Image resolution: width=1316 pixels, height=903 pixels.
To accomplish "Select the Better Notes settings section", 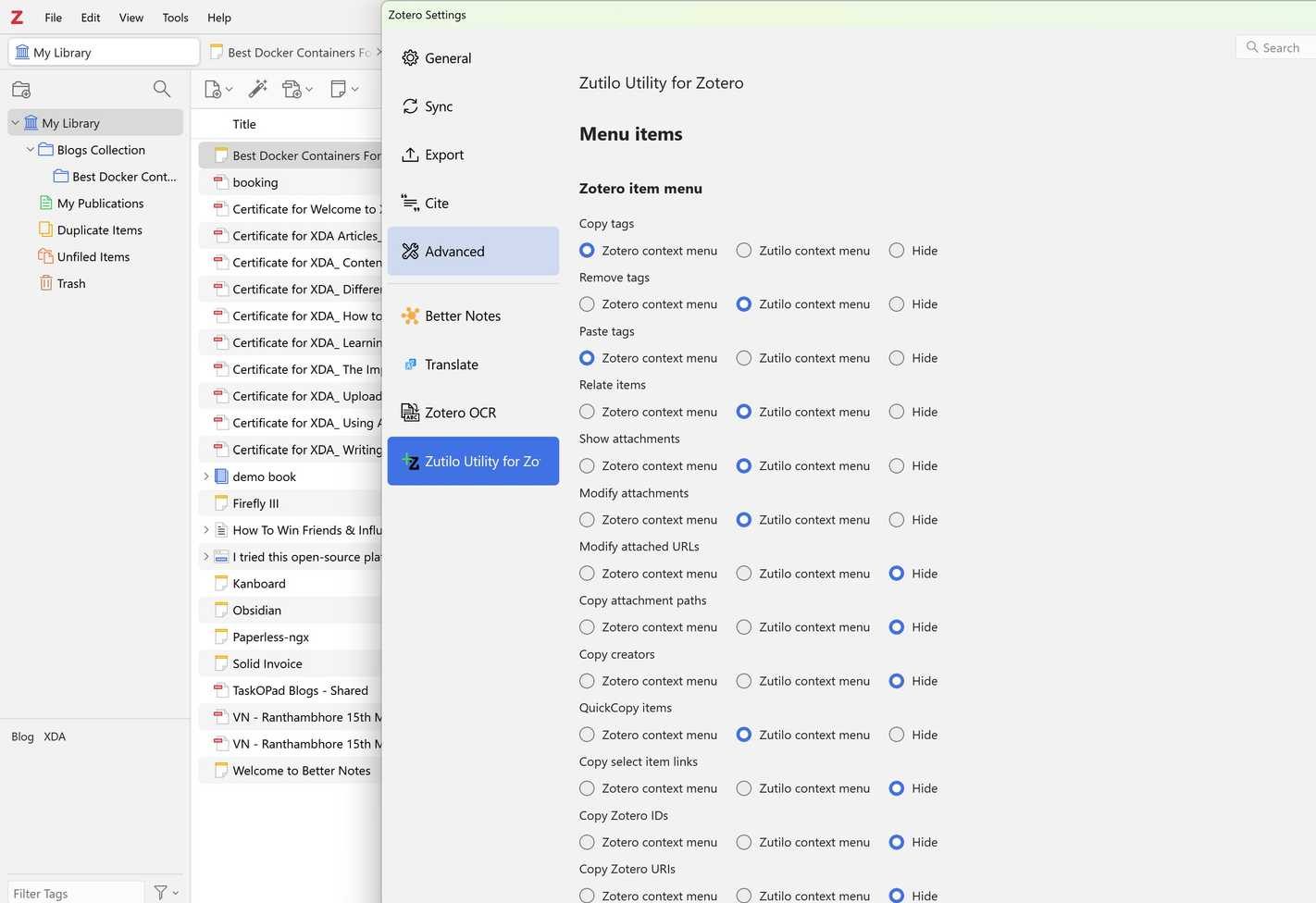I will point(463,315).
